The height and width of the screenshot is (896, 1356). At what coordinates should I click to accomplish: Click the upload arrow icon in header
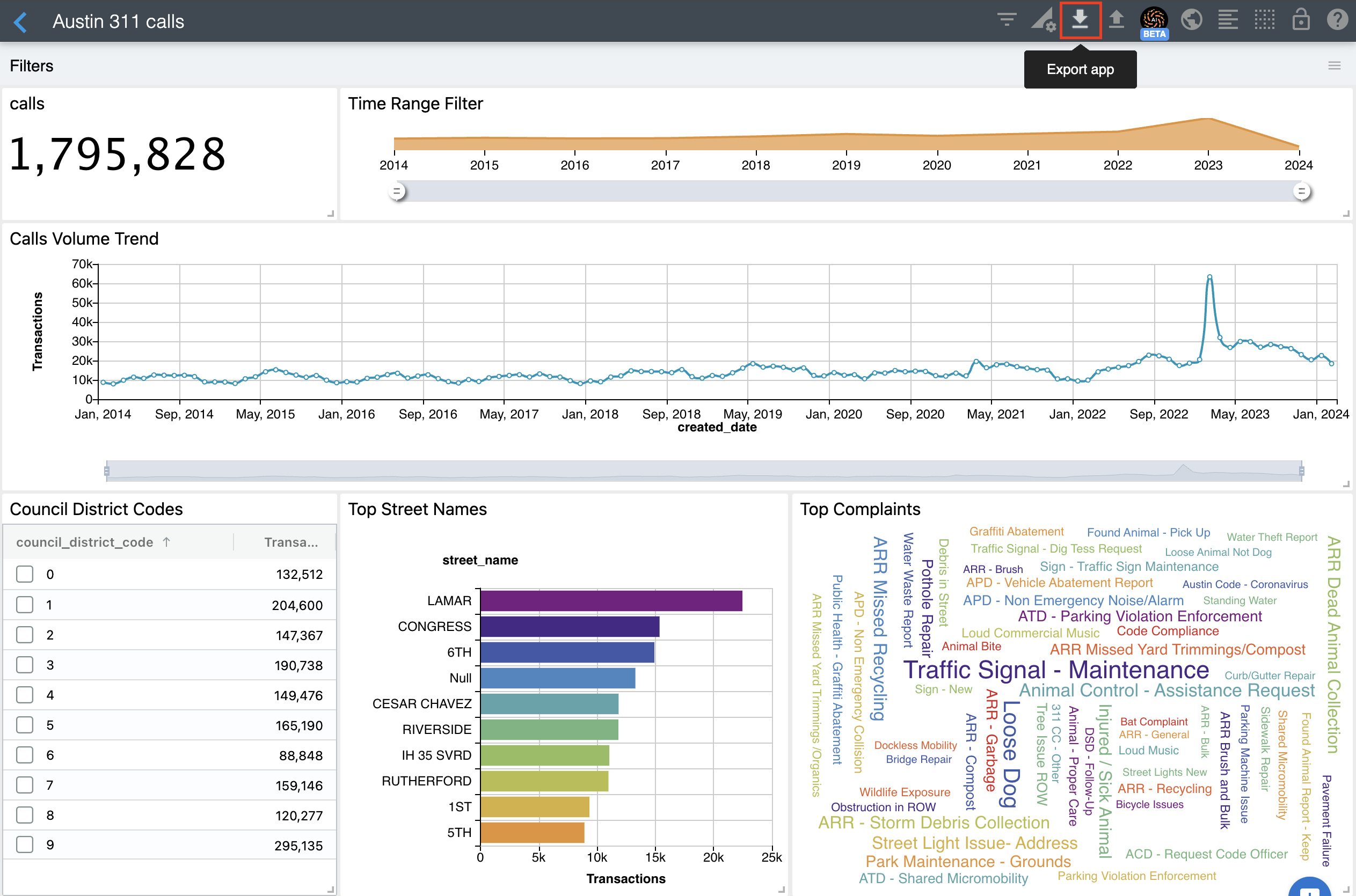click(1116, 20)
